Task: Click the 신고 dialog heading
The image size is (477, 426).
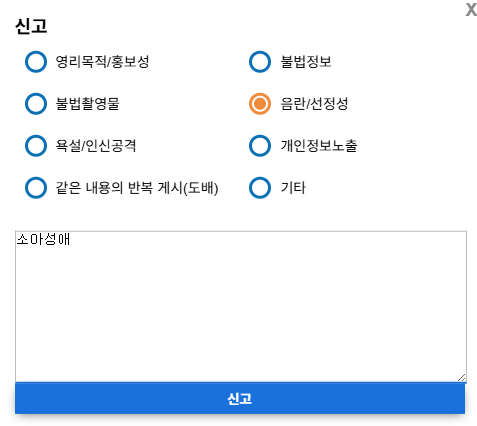Action: click(31, 26)
